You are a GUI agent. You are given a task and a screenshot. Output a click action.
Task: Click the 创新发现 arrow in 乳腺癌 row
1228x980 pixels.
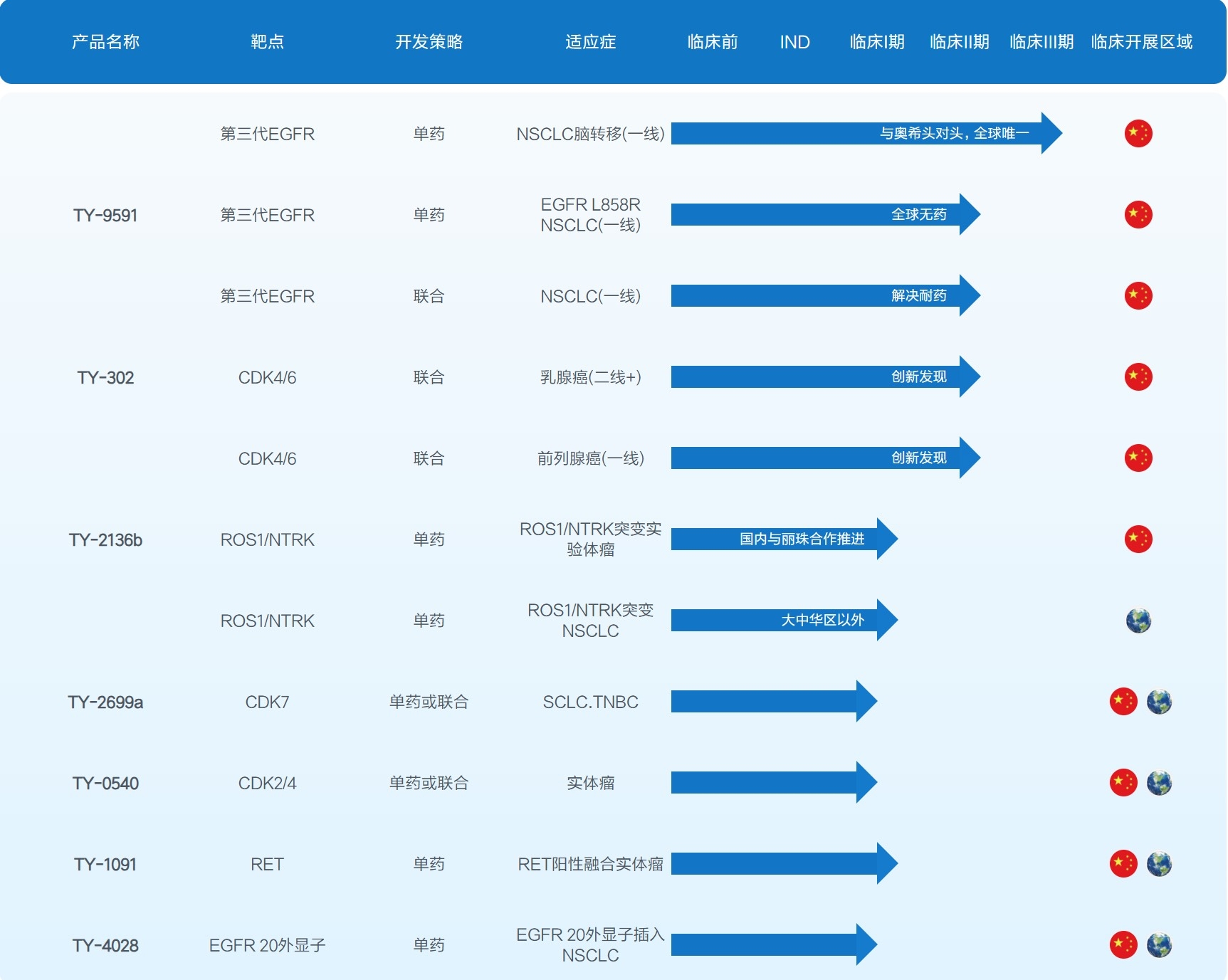[x=826, y=376]
